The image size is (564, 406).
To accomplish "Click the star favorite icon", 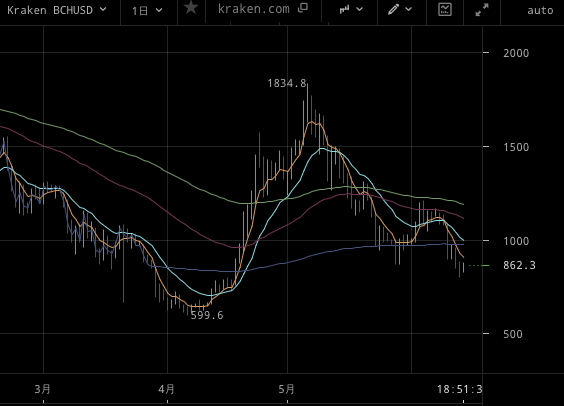I will tap(191, 8).
